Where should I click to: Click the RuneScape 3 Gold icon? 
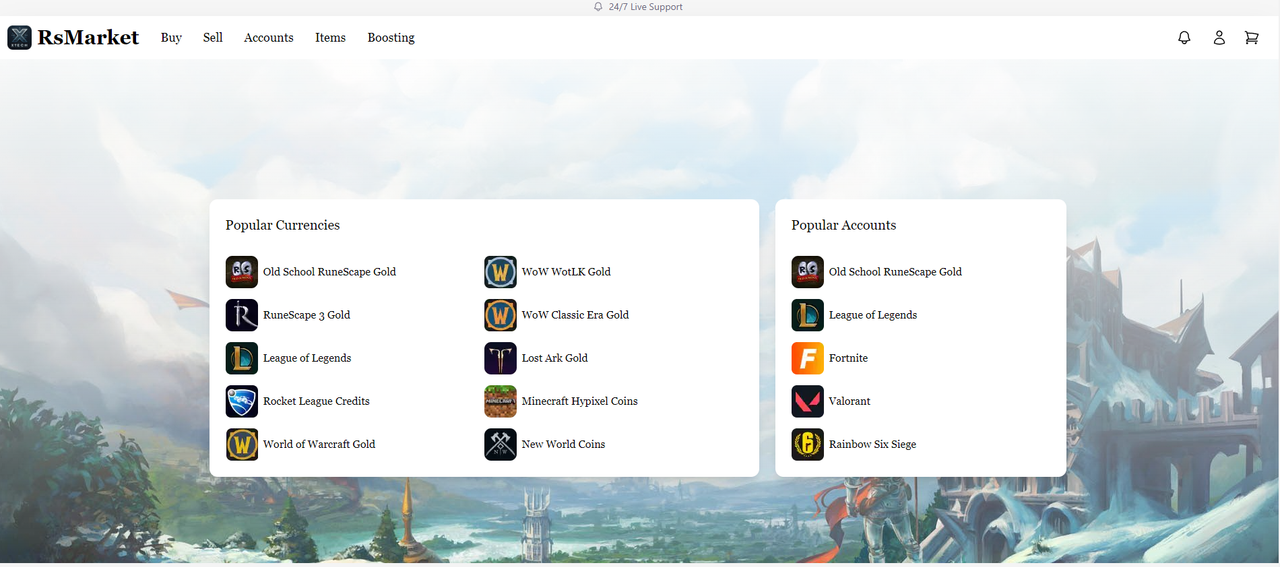[242, 315]
